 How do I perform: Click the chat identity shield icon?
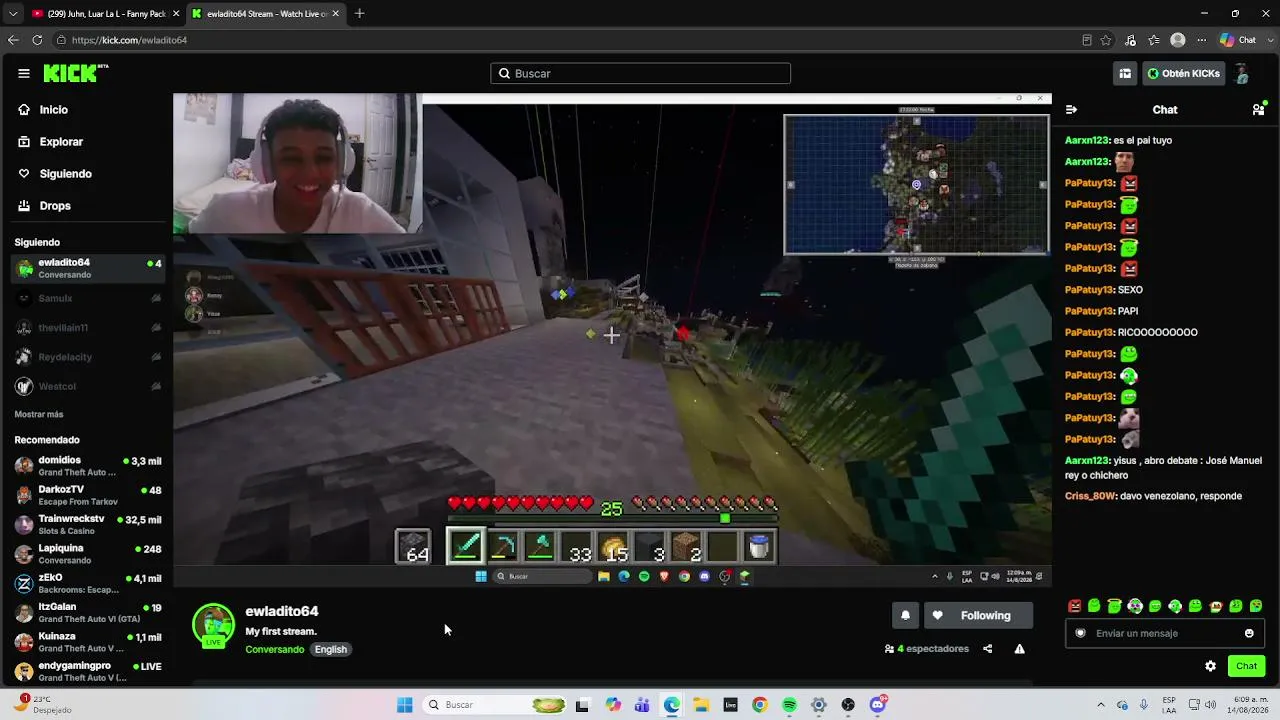coord(1080,633)
